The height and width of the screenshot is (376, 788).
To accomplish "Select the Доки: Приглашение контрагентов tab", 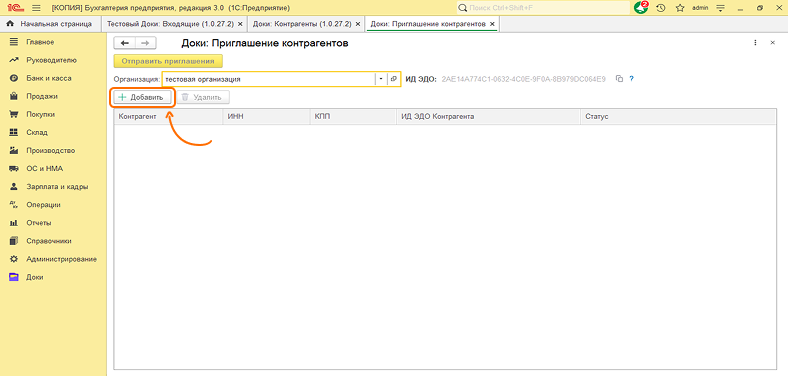I will (x=428, y=24).
